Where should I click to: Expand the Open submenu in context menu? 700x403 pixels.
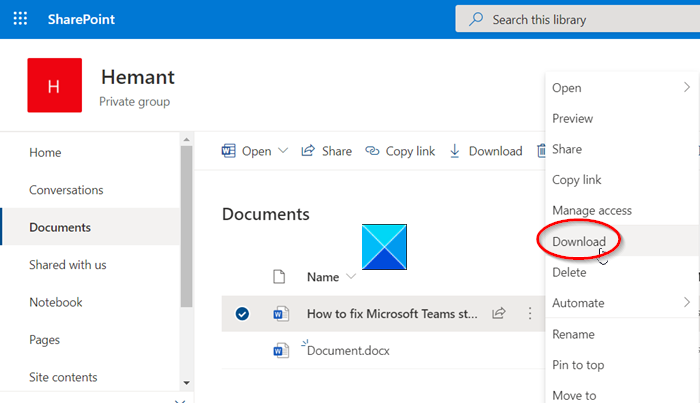pos(686,88)
